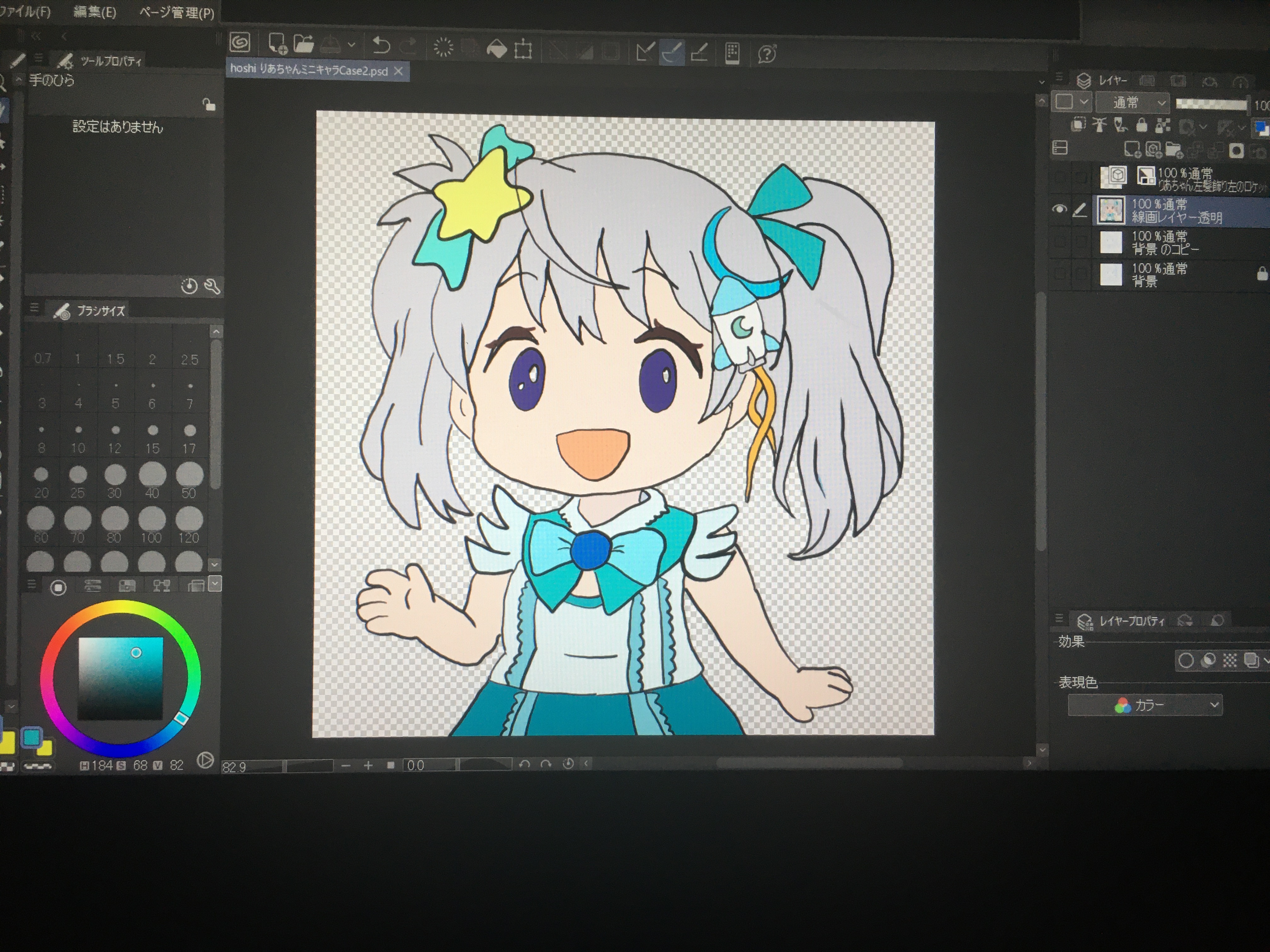Open the 通常 blending mode dropdown
The height and width of the screenshot is (952, 1270).
[x=1132, y=103]
